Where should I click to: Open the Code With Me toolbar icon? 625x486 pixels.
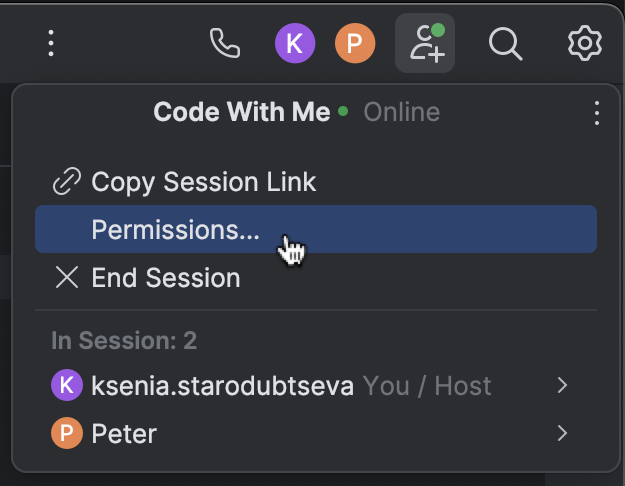tap(425, 43)
